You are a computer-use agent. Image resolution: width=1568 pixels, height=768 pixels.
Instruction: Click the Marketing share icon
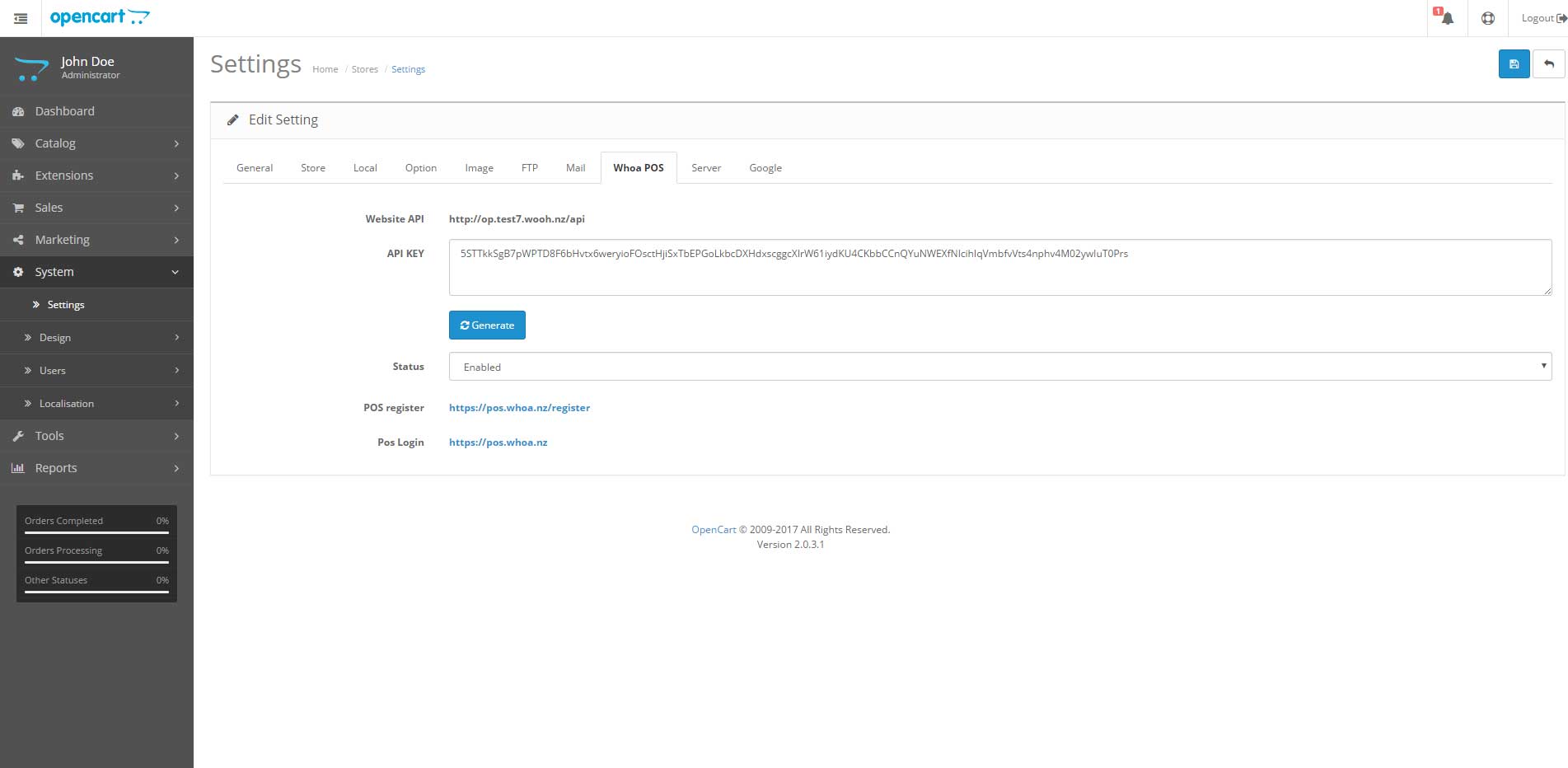[18, 240]
